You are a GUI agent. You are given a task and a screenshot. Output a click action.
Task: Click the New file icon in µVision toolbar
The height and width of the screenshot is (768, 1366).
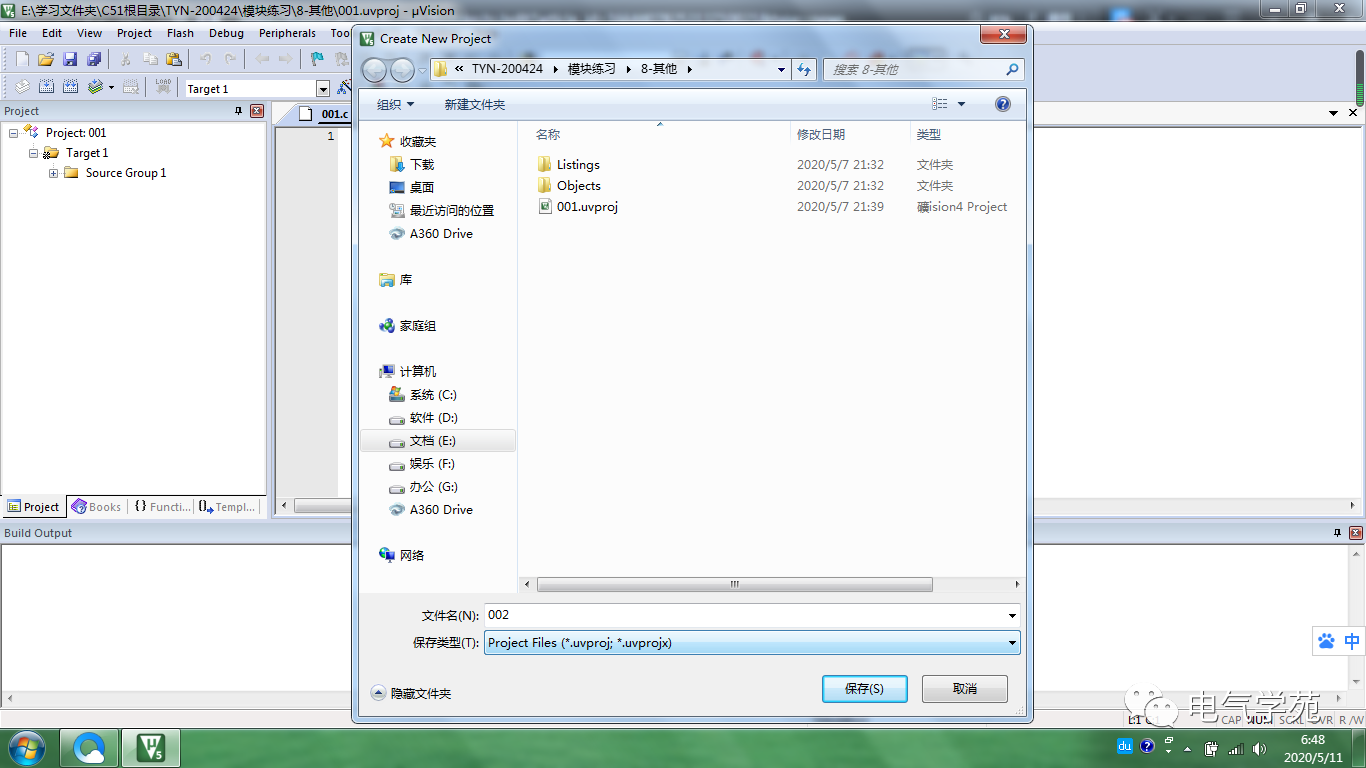coord(22,60)
